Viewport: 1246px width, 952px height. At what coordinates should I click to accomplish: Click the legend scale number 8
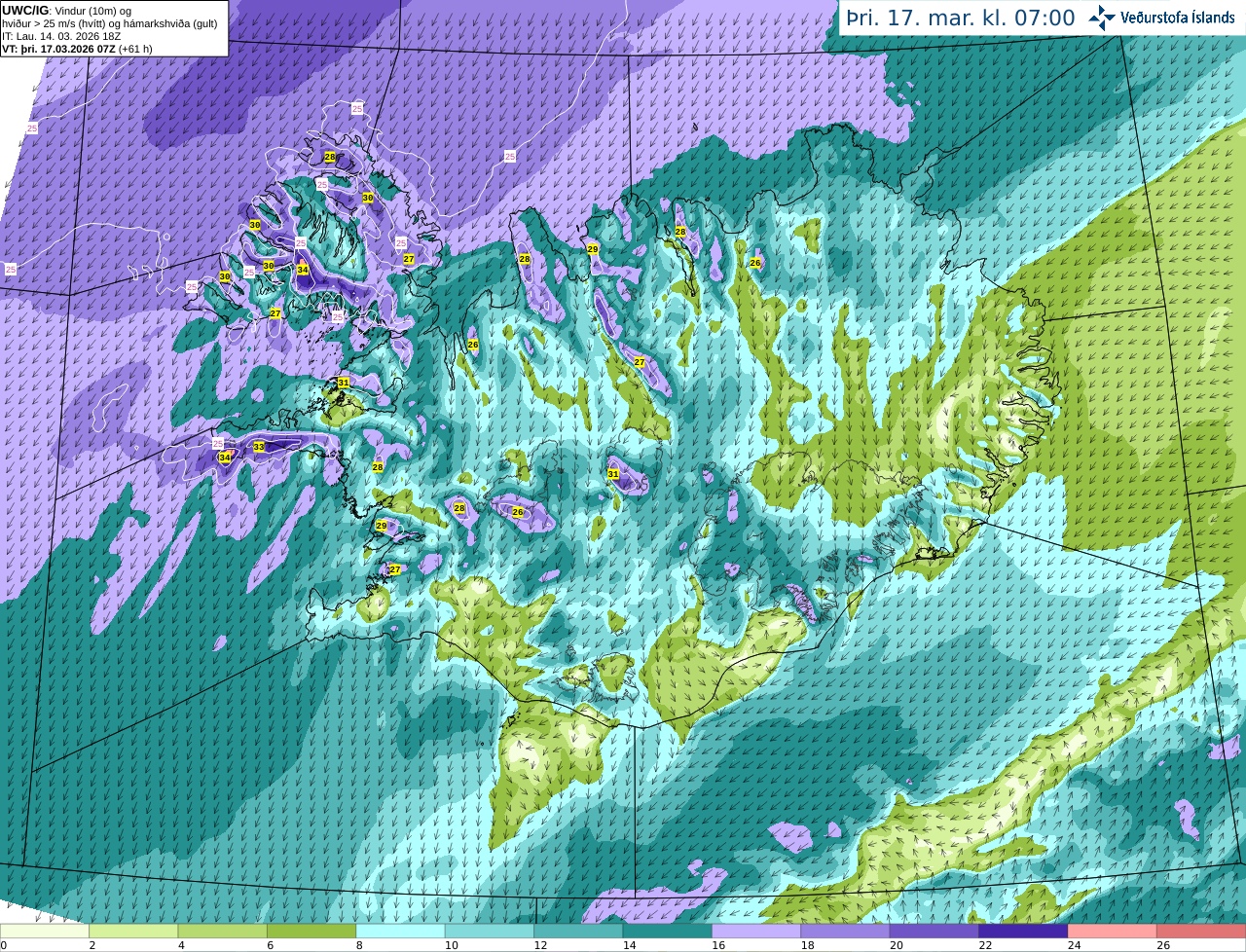pyautogui.click(x=359, y=945)
